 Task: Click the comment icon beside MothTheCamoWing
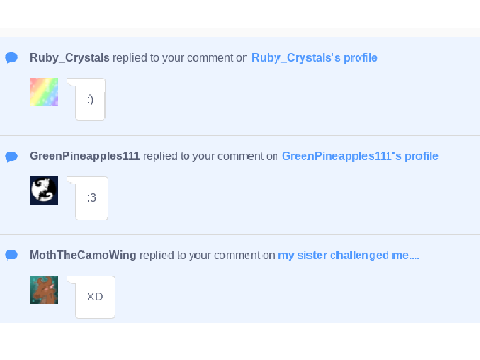pos(12,255)
